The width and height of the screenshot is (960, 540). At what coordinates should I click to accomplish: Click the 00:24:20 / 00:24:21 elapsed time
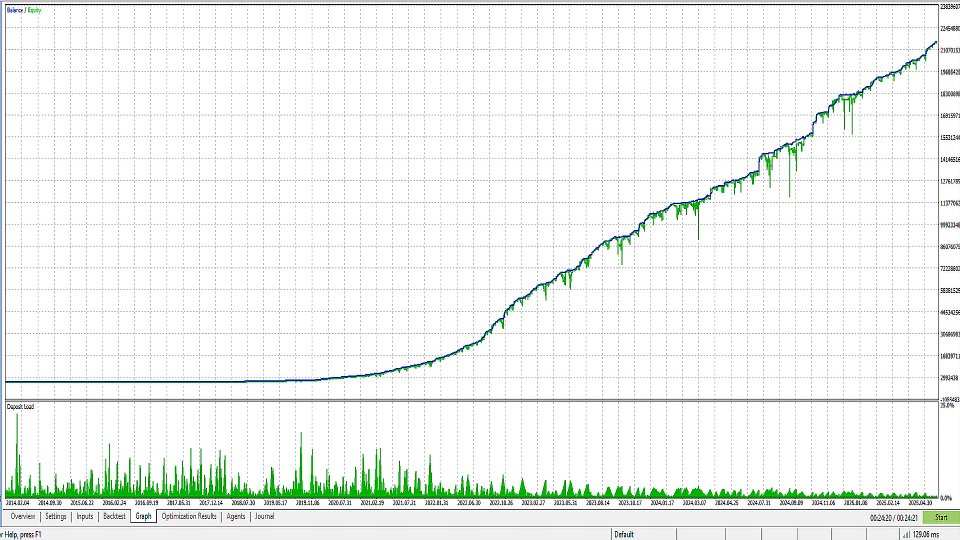(894, 518)
